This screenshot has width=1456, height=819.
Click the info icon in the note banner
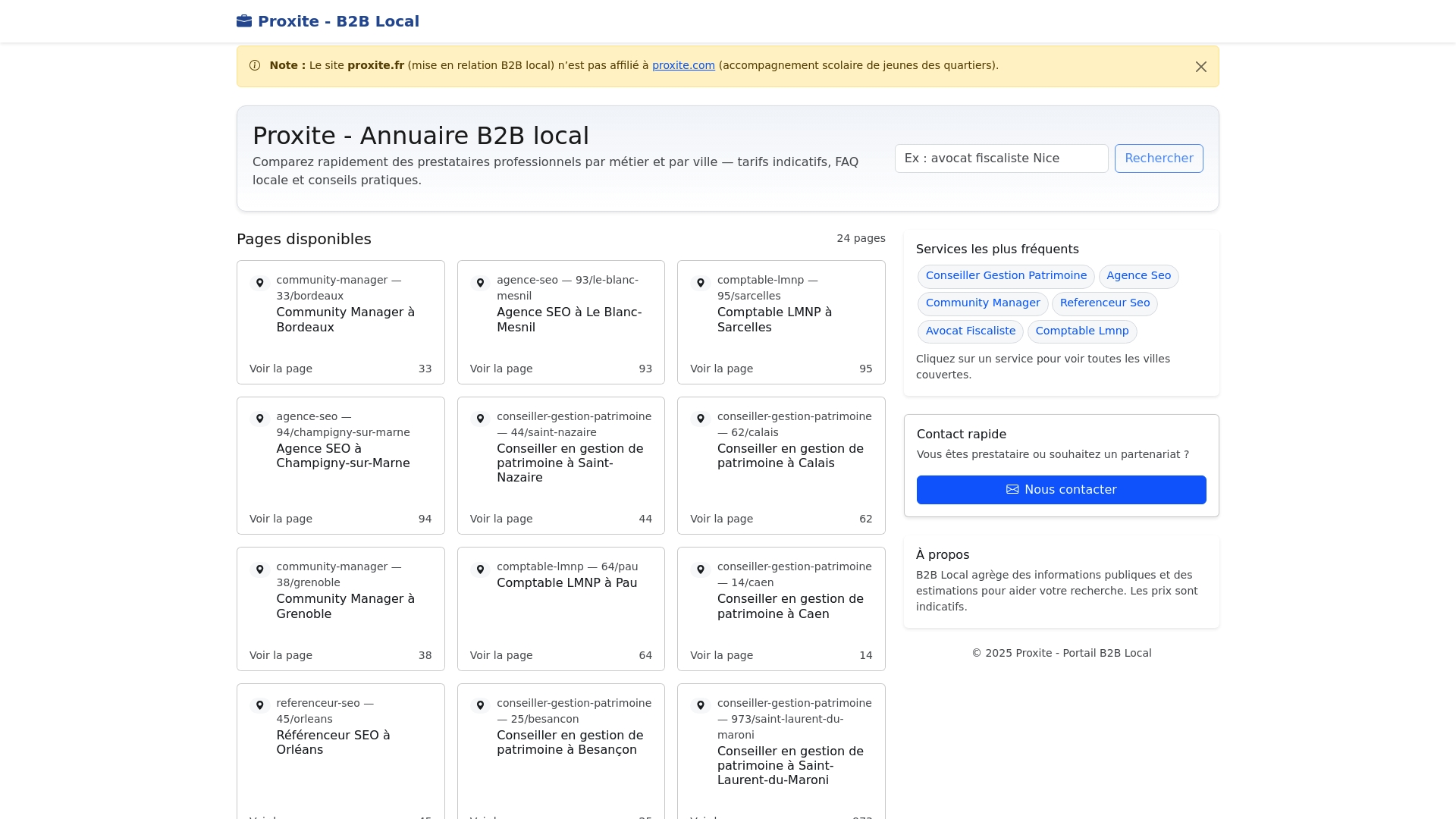click(x=255, y=66)
